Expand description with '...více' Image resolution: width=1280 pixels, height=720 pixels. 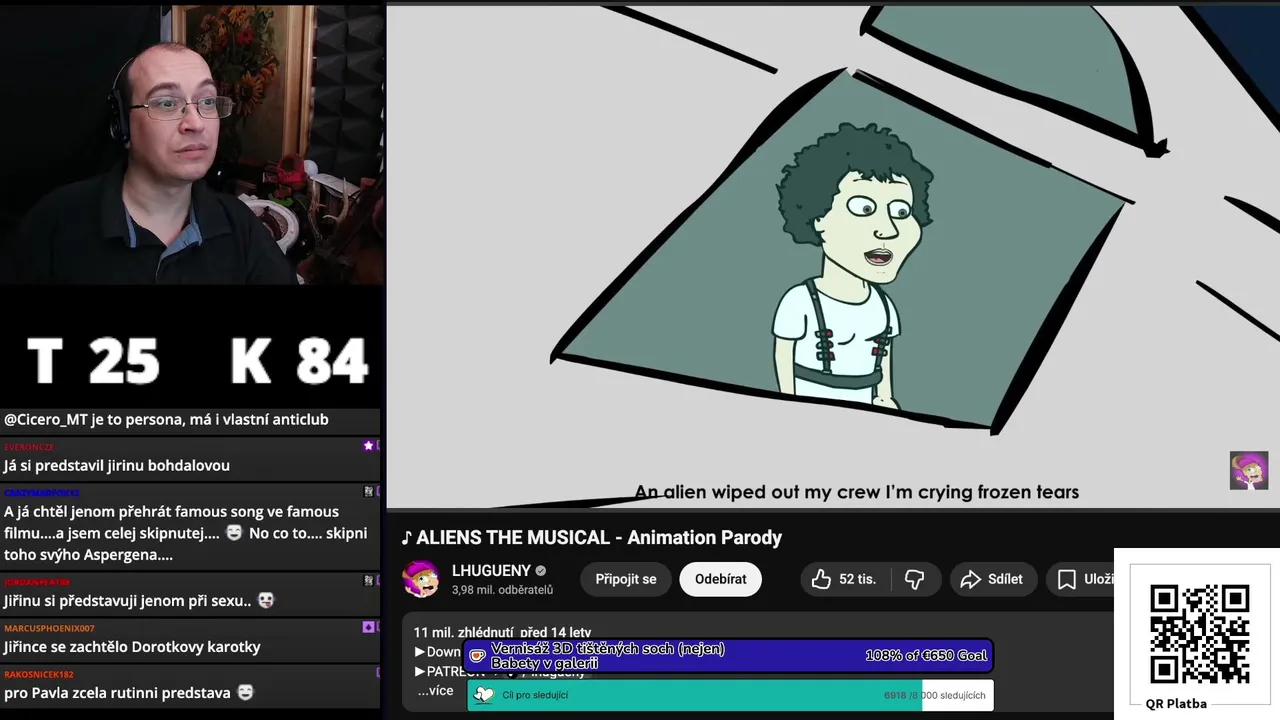pos(435,691)
